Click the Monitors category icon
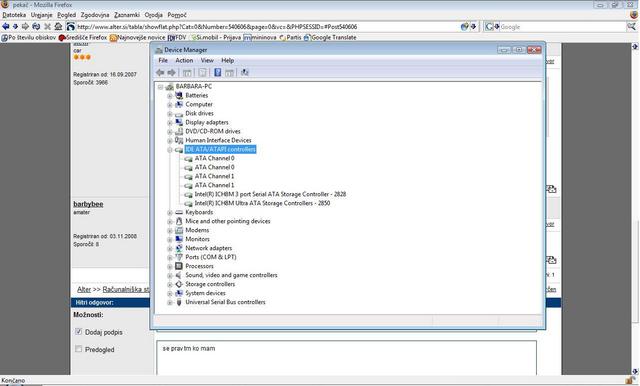Image resolution: width=640 pixels, height=386 pixels. [179, 239]
